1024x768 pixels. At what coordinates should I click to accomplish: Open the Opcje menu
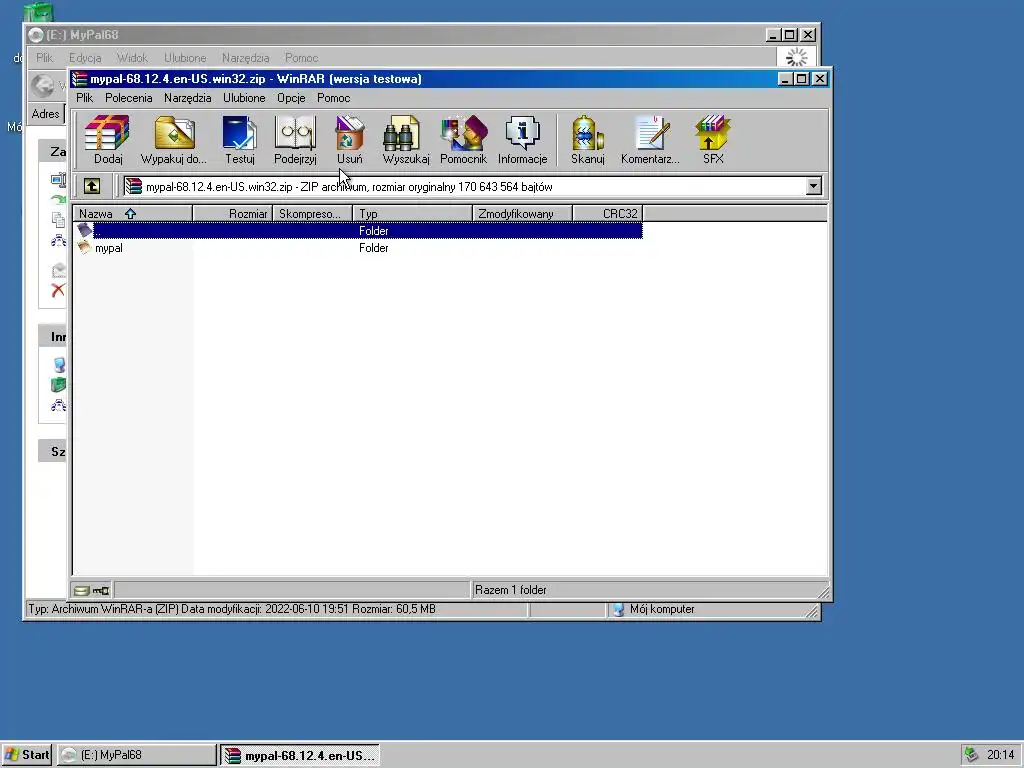[x=291, y=98]
